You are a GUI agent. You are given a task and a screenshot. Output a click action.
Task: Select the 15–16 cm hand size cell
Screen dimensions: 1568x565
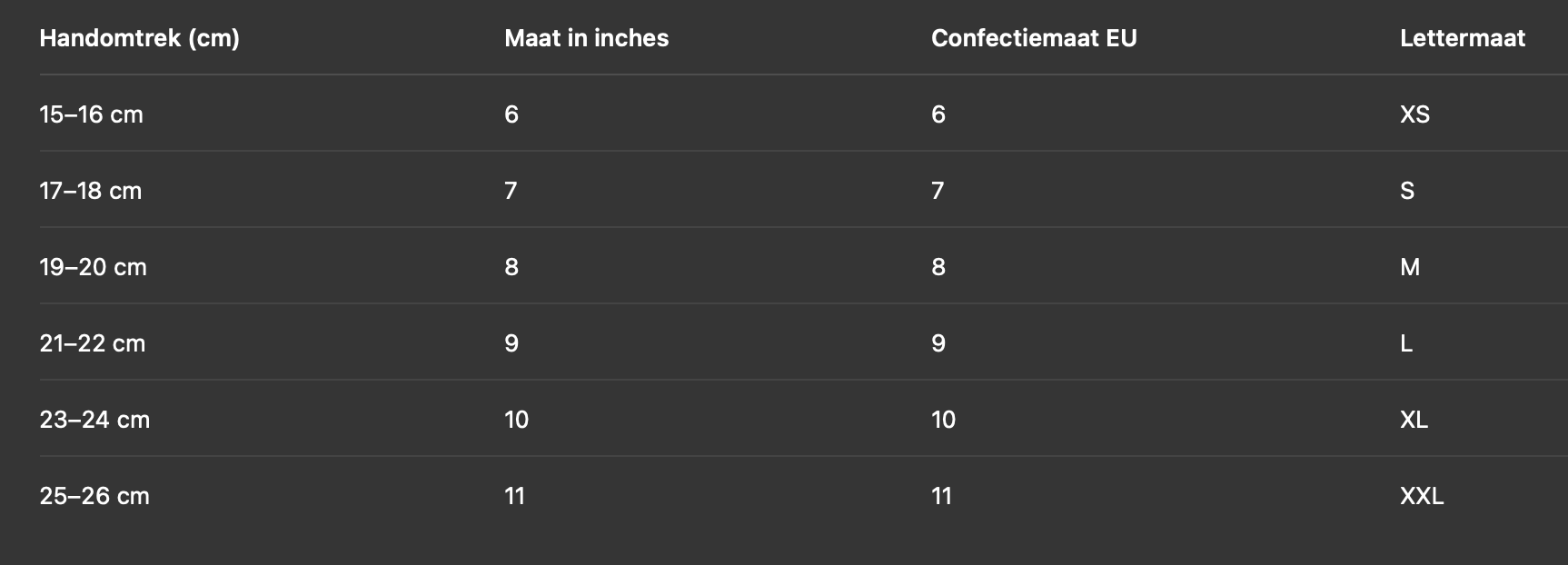[x=91, y=114]
